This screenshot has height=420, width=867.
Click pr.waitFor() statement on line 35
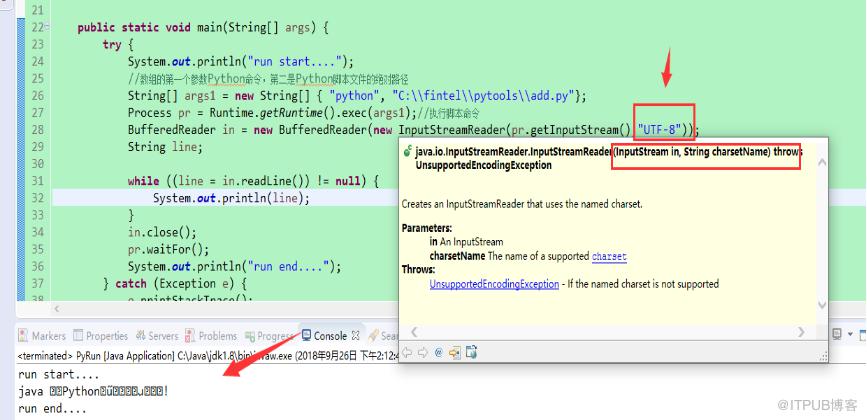click(169, 249)
